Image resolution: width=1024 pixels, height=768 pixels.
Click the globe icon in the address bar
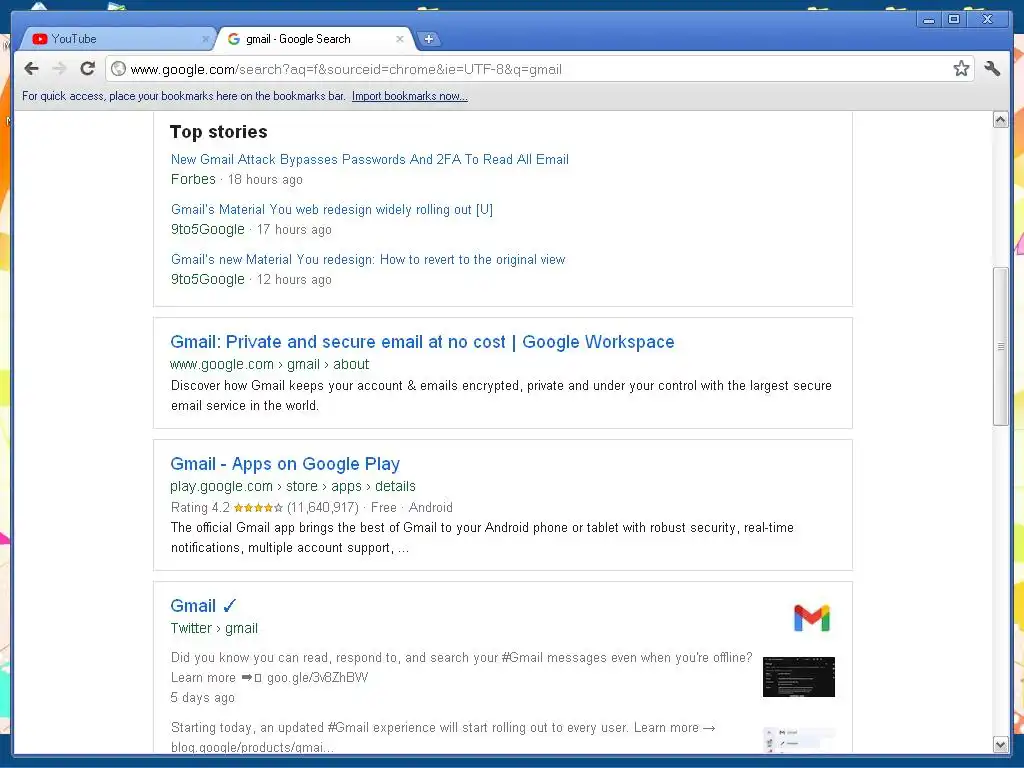click(x=118, y=69)
